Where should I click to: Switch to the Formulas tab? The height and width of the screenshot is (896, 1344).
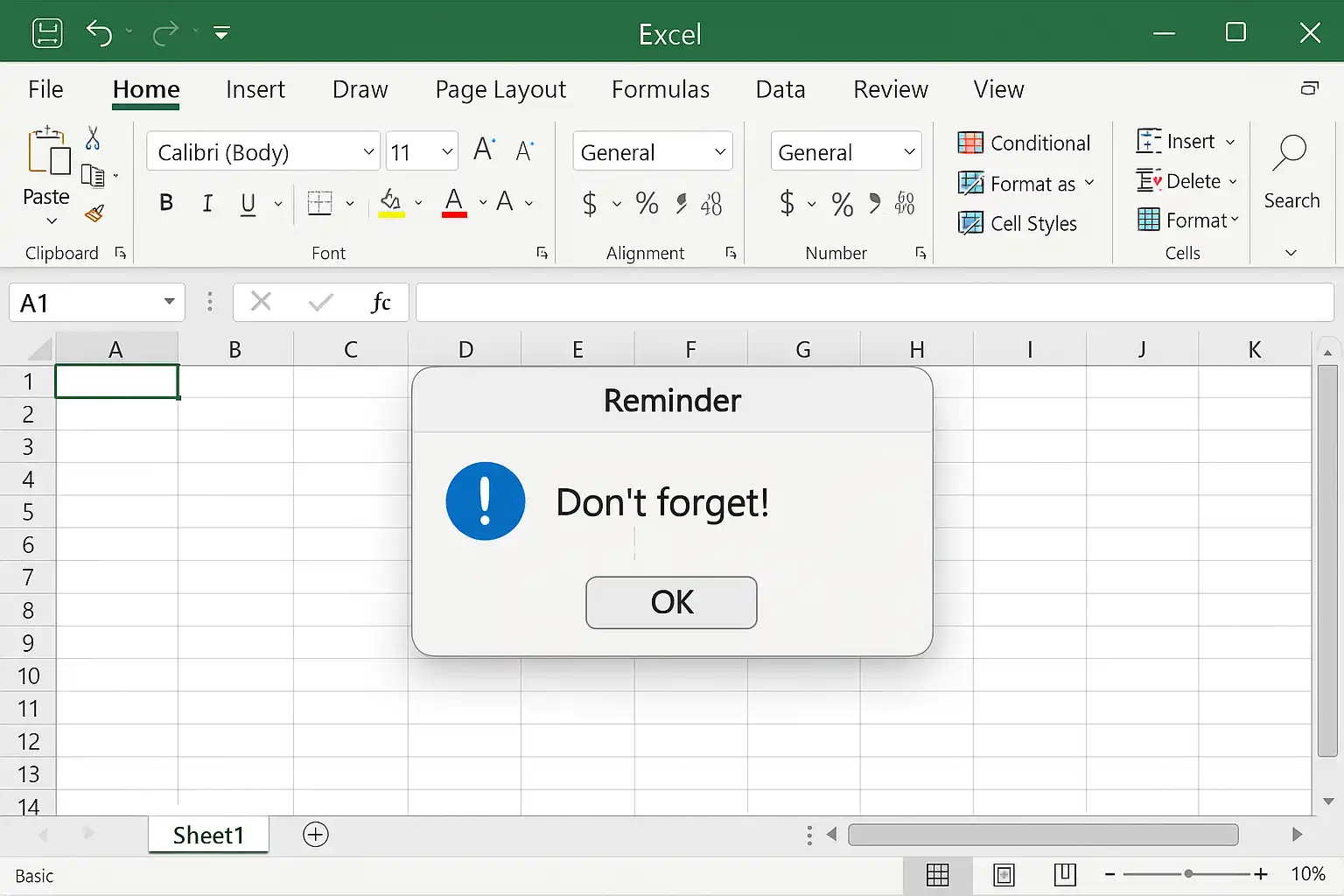tap(661, 89)
